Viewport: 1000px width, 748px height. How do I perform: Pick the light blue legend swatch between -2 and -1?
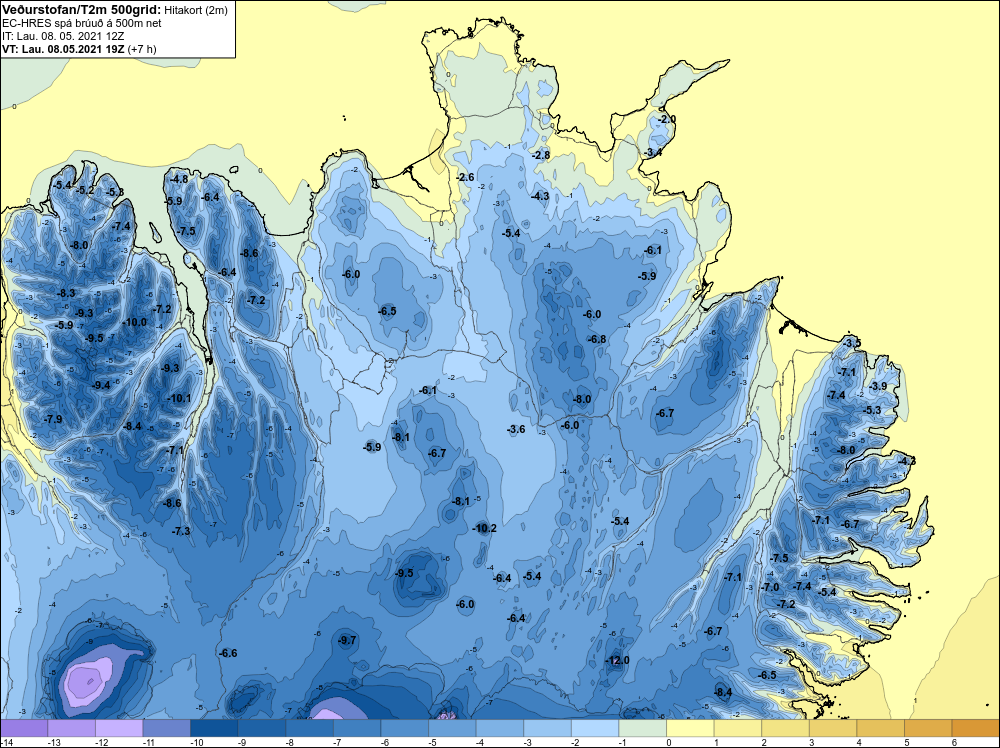(594, 728)
